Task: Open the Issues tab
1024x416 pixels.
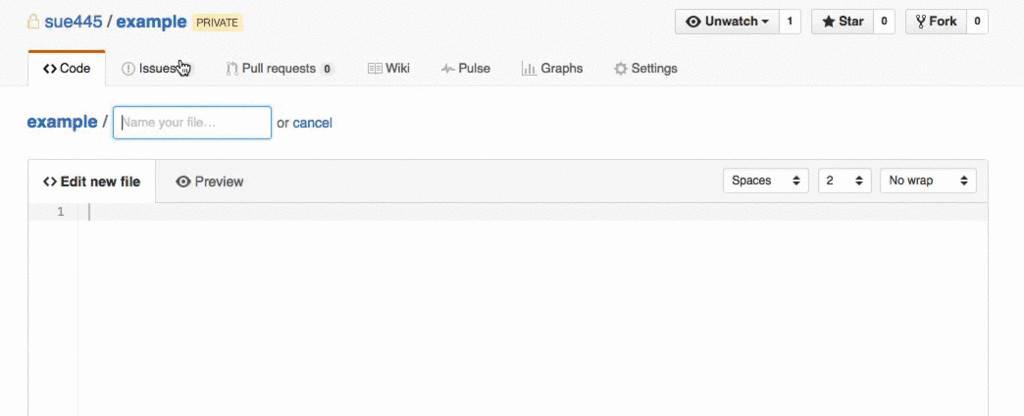Action: [157, 69]
